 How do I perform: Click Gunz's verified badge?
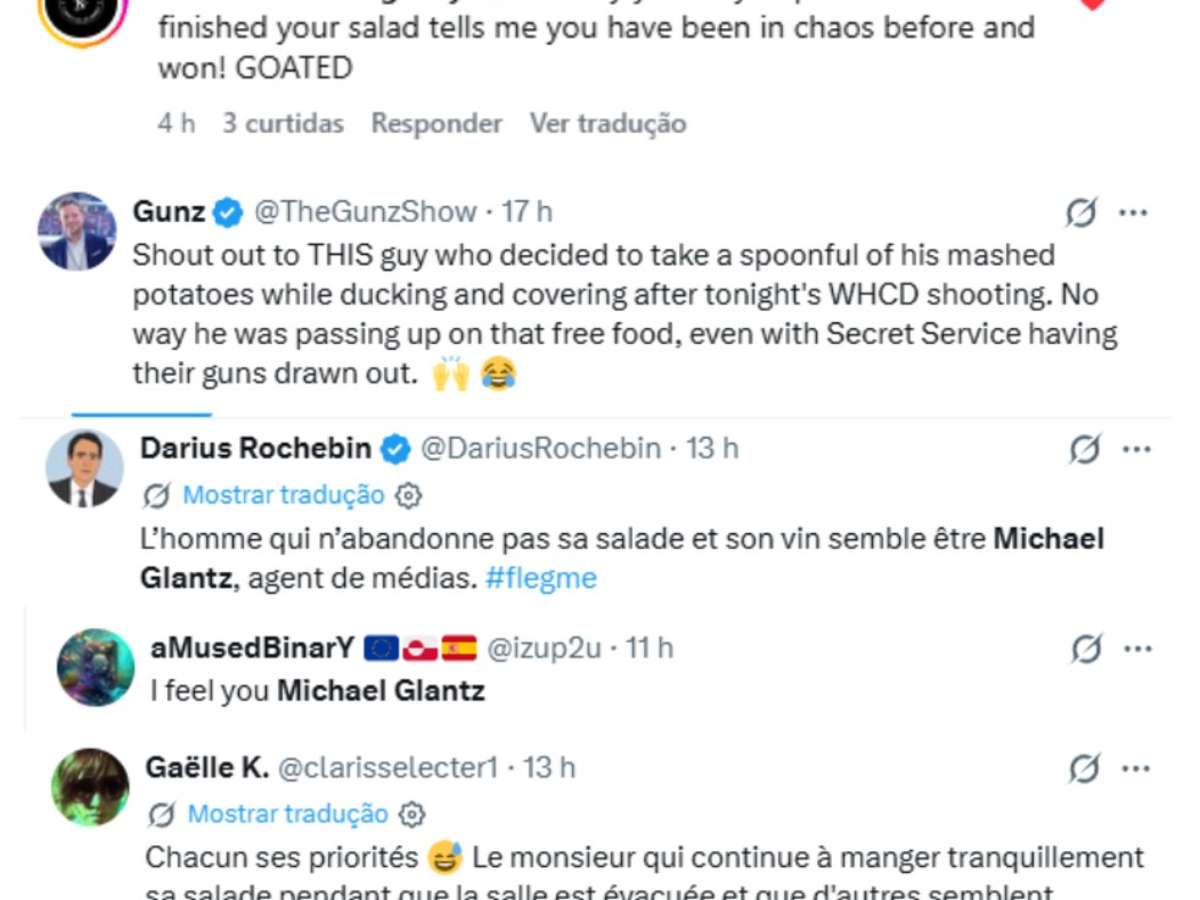coord(228,212)
